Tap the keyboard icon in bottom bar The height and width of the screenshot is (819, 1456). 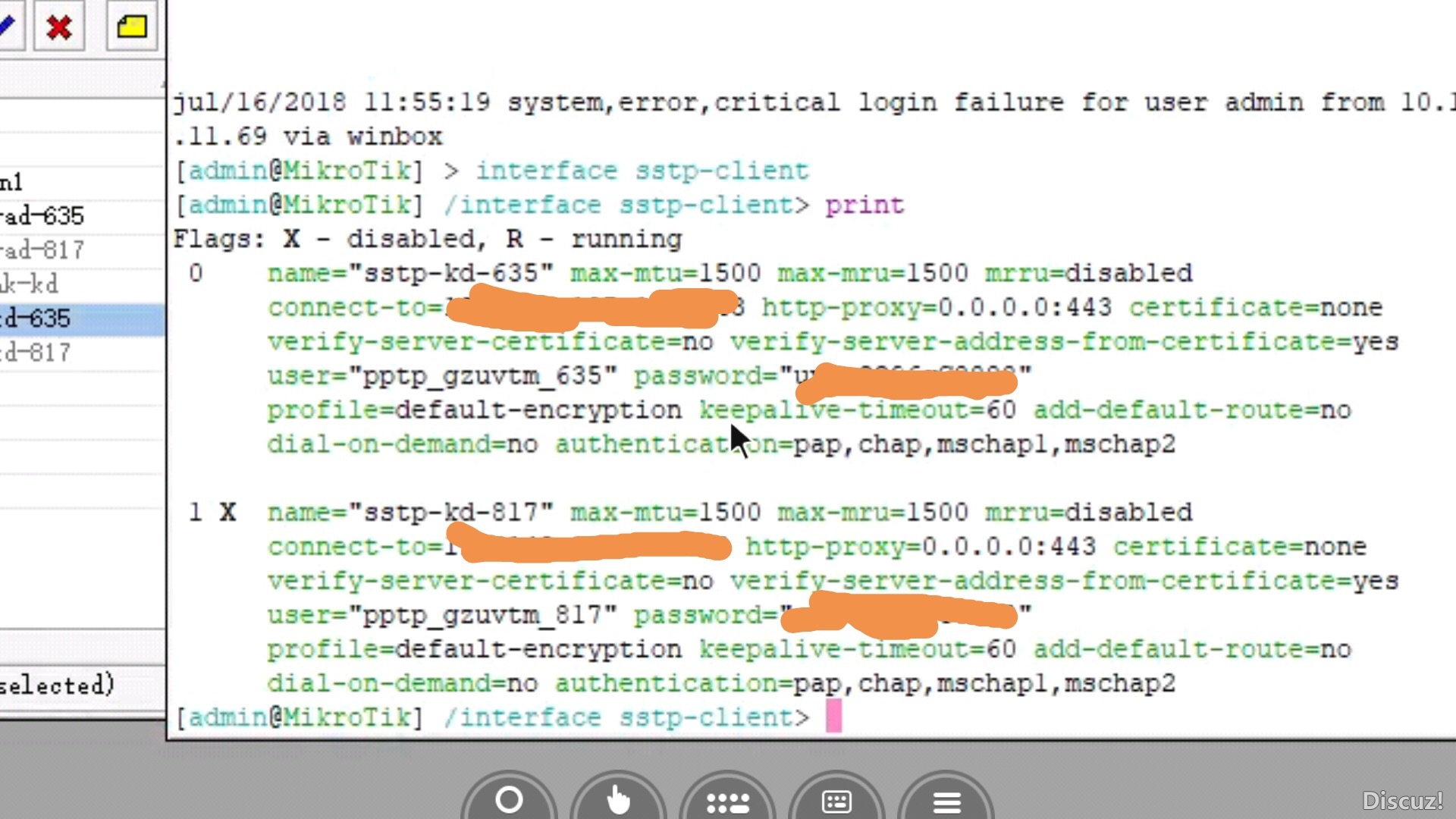[836, 801]
